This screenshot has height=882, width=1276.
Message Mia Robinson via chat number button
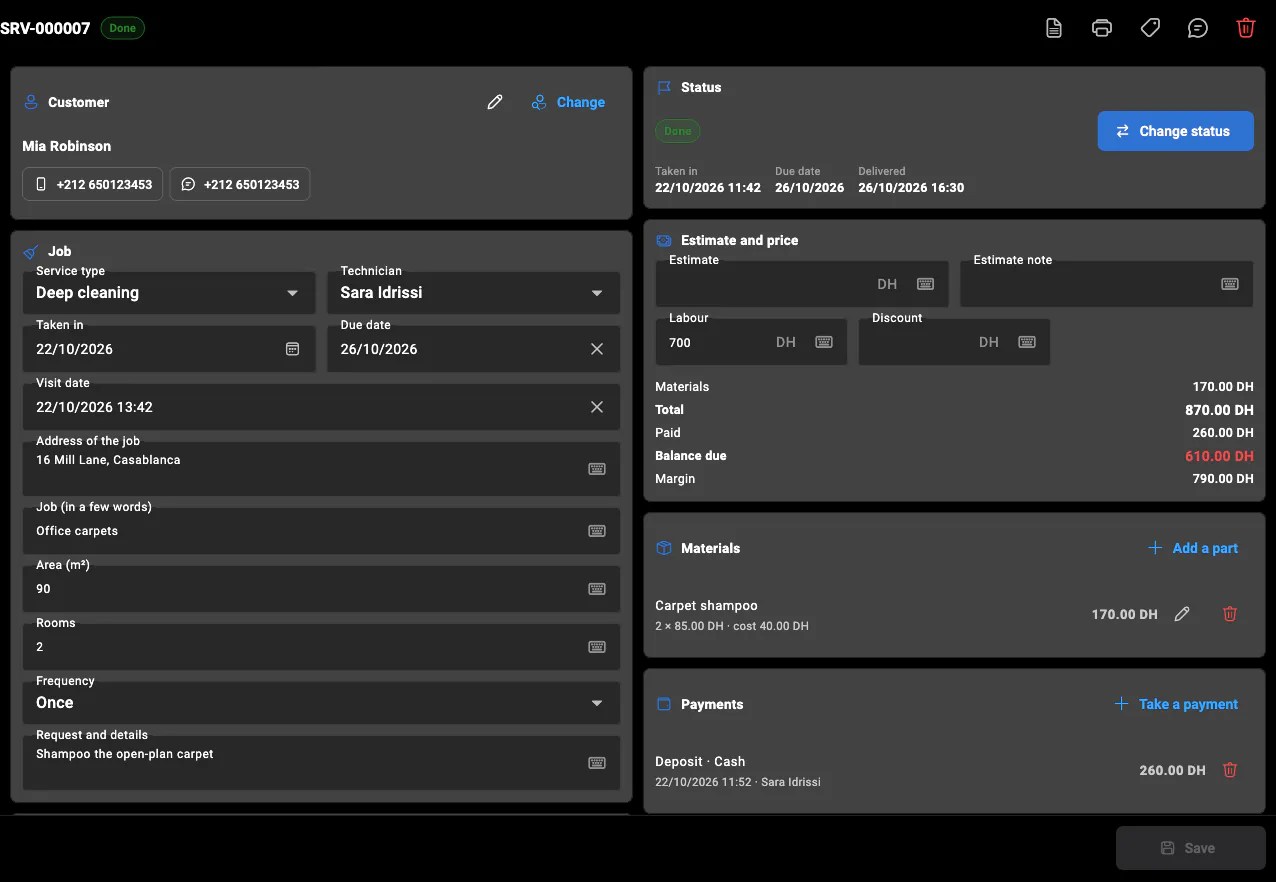(x=240, y=184)
